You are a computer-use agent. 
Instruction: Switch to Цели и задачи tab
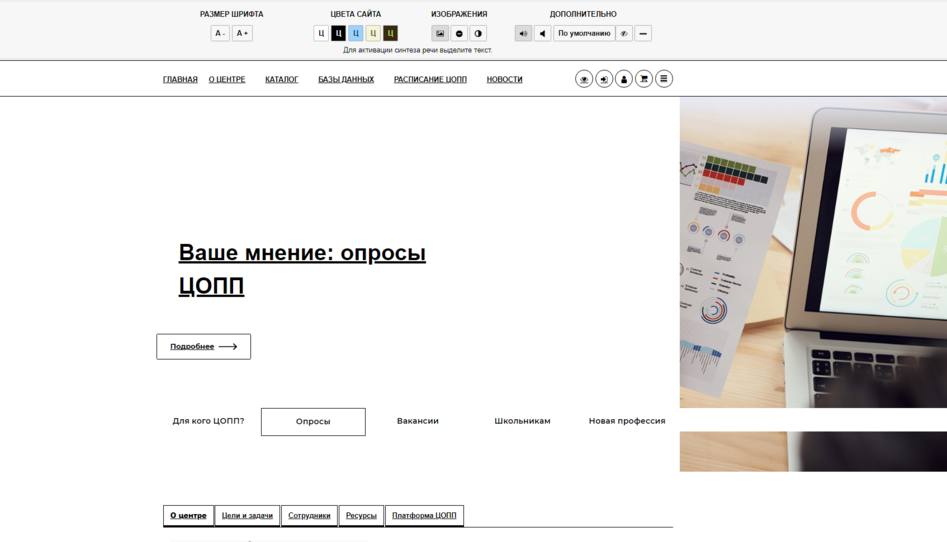click(247, 516)
